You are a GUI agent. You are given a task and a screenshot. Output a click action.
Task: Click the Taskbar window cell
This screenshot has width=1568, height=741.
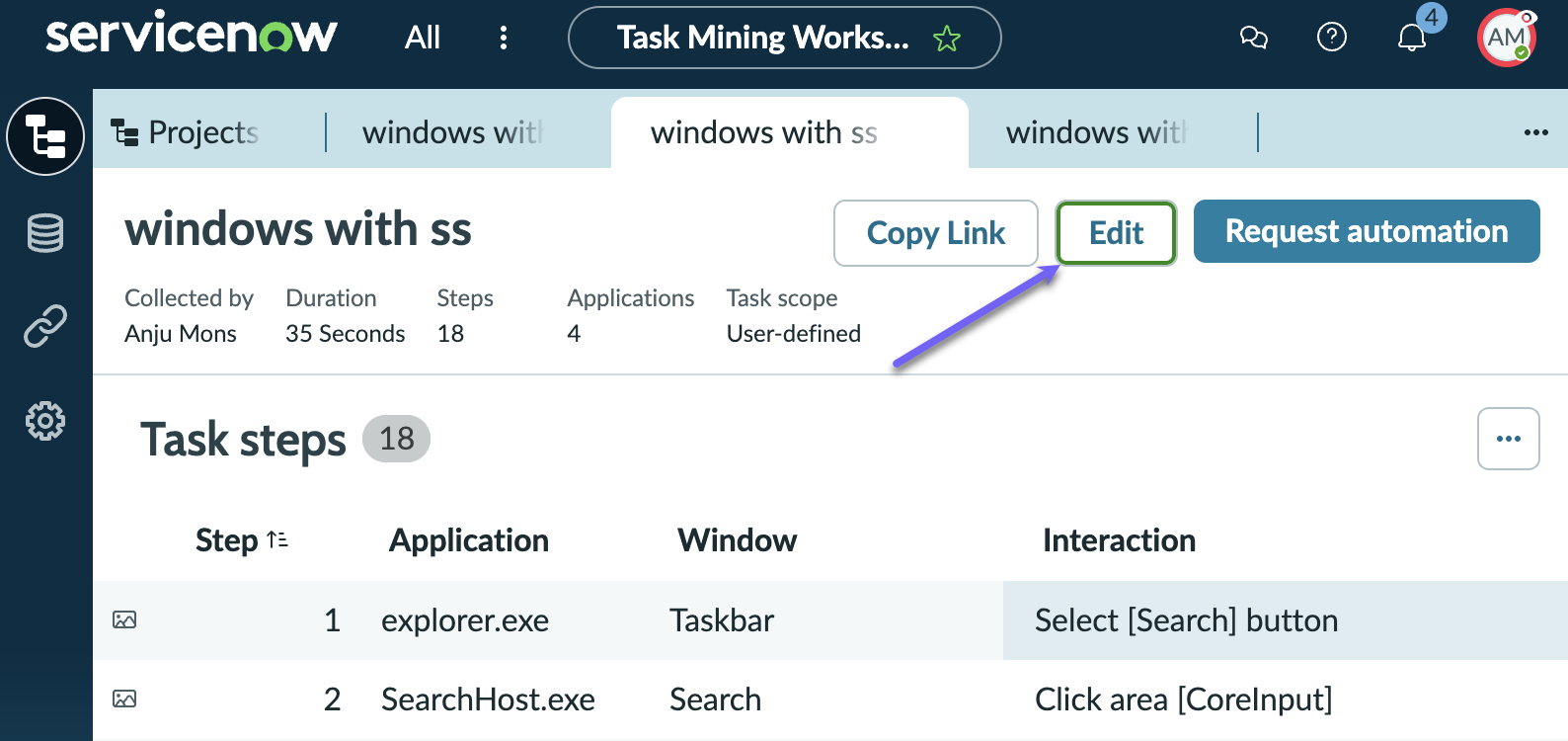click(x=722, y=620)
